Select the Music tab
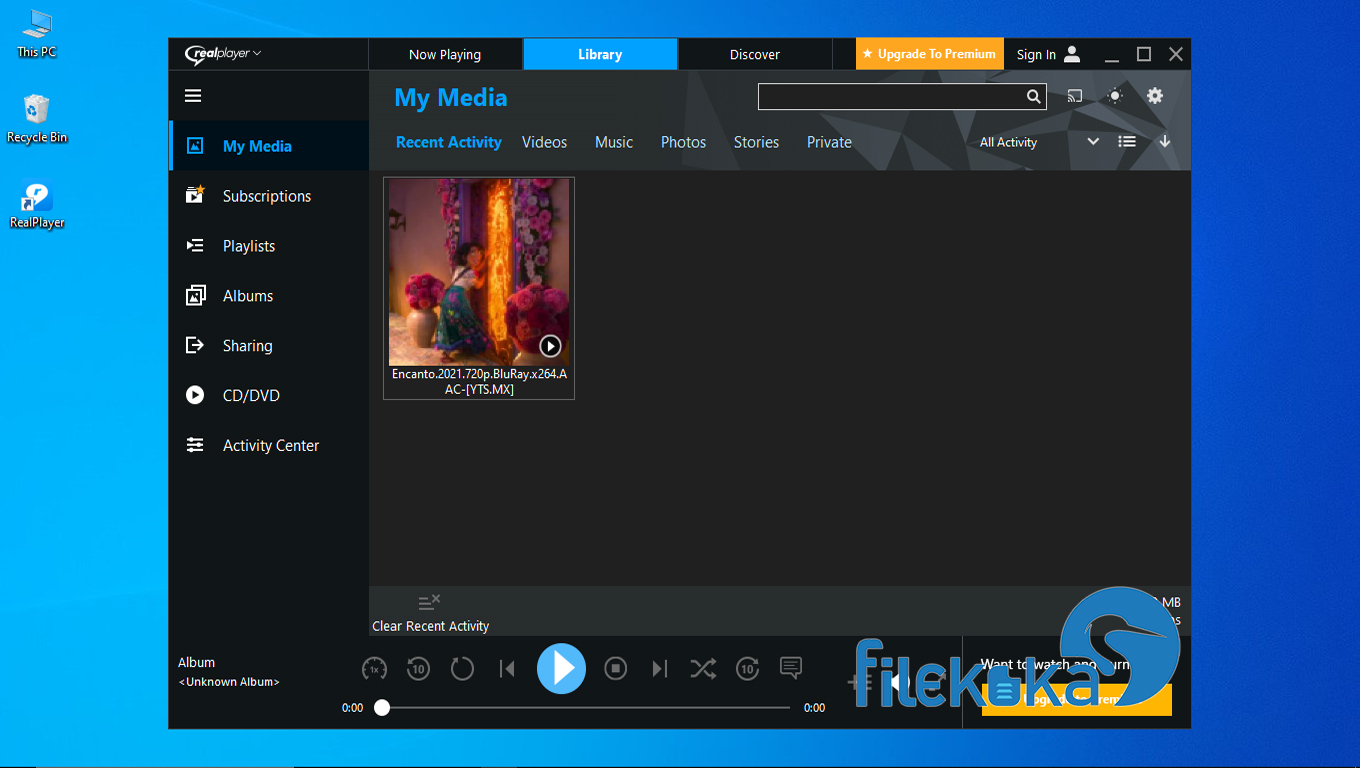This screenshot has width=1360, height=768. click(x=614, y=142)
